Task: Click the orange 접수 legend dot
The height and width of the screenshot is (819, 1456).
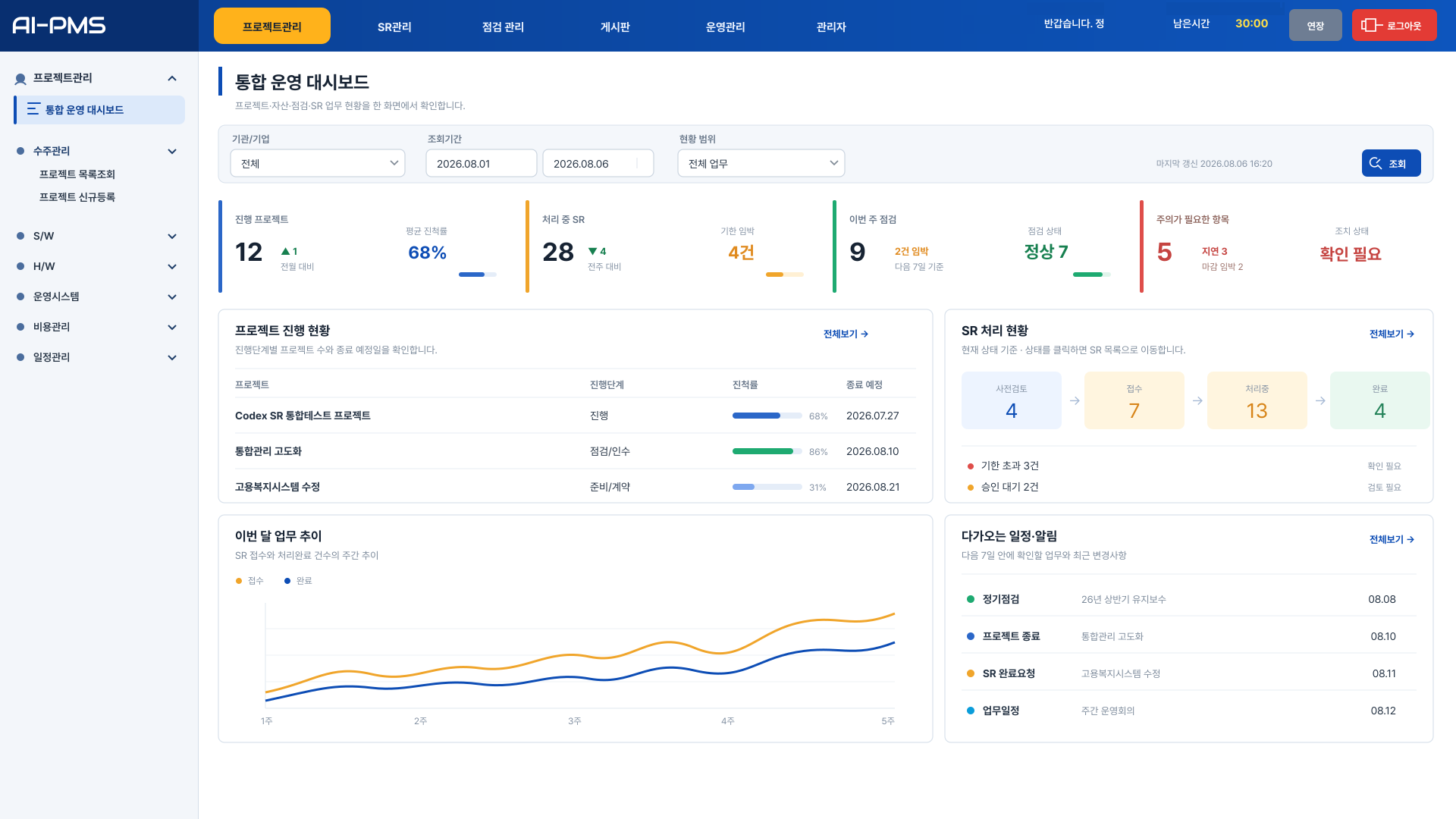Action: (239, 581)
